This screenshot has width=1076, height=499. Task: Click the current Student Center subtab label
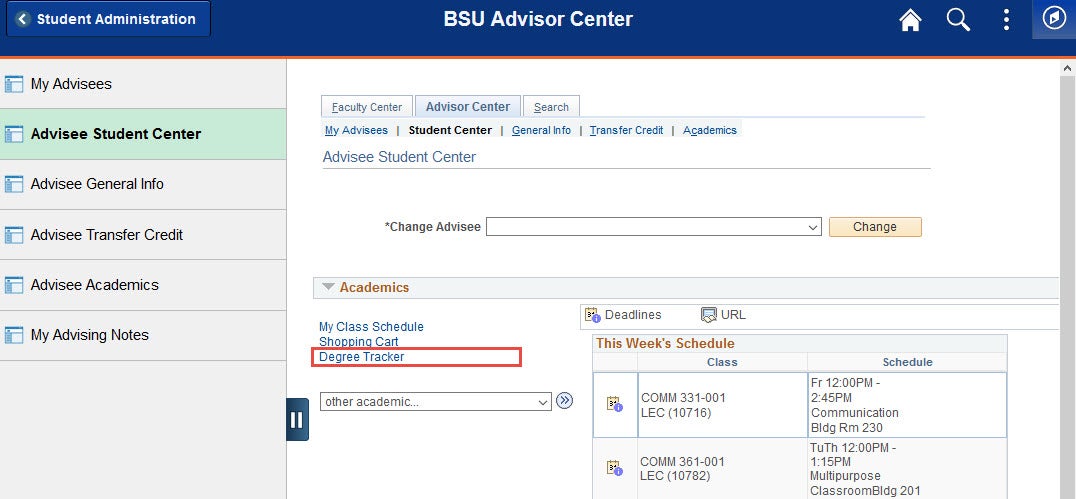[450, 130]
